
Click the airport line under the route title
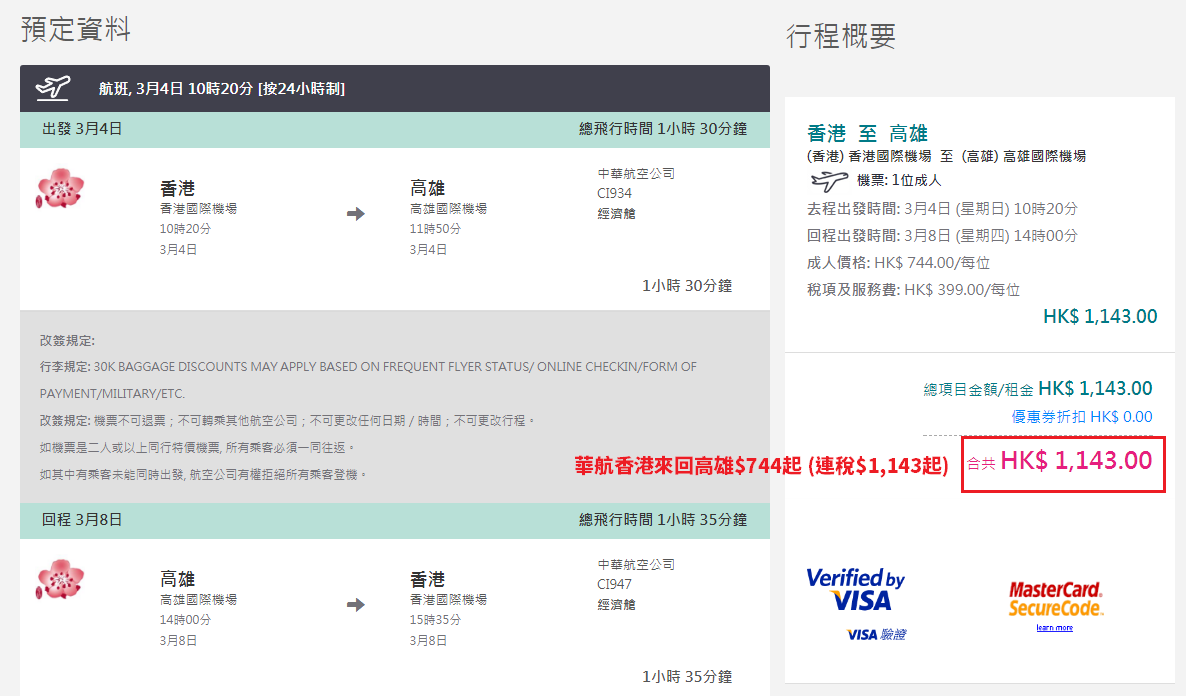(x=946, y=157)
